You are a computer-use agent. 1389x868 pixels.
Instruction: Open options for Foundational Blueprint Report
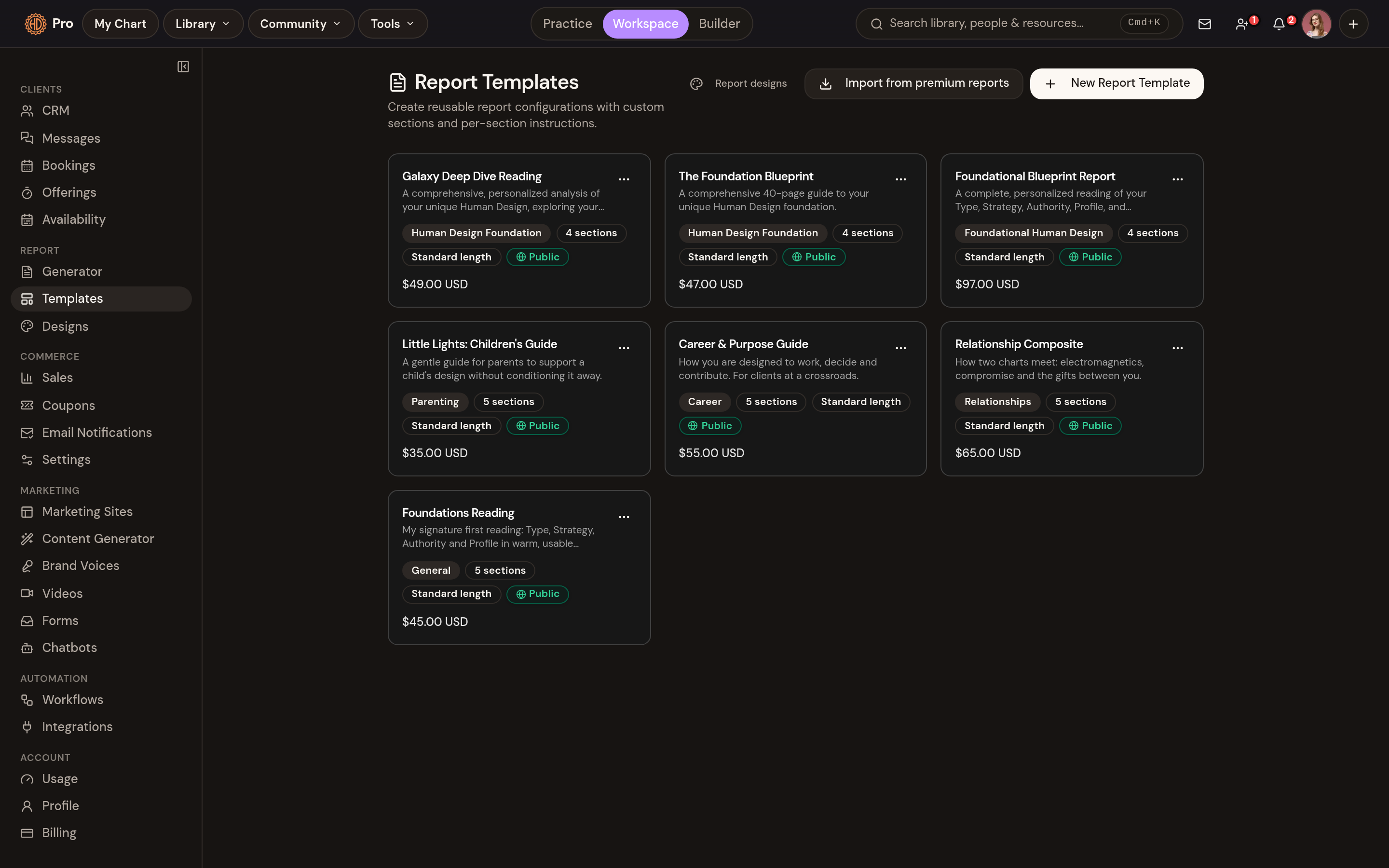[1177, 179]
